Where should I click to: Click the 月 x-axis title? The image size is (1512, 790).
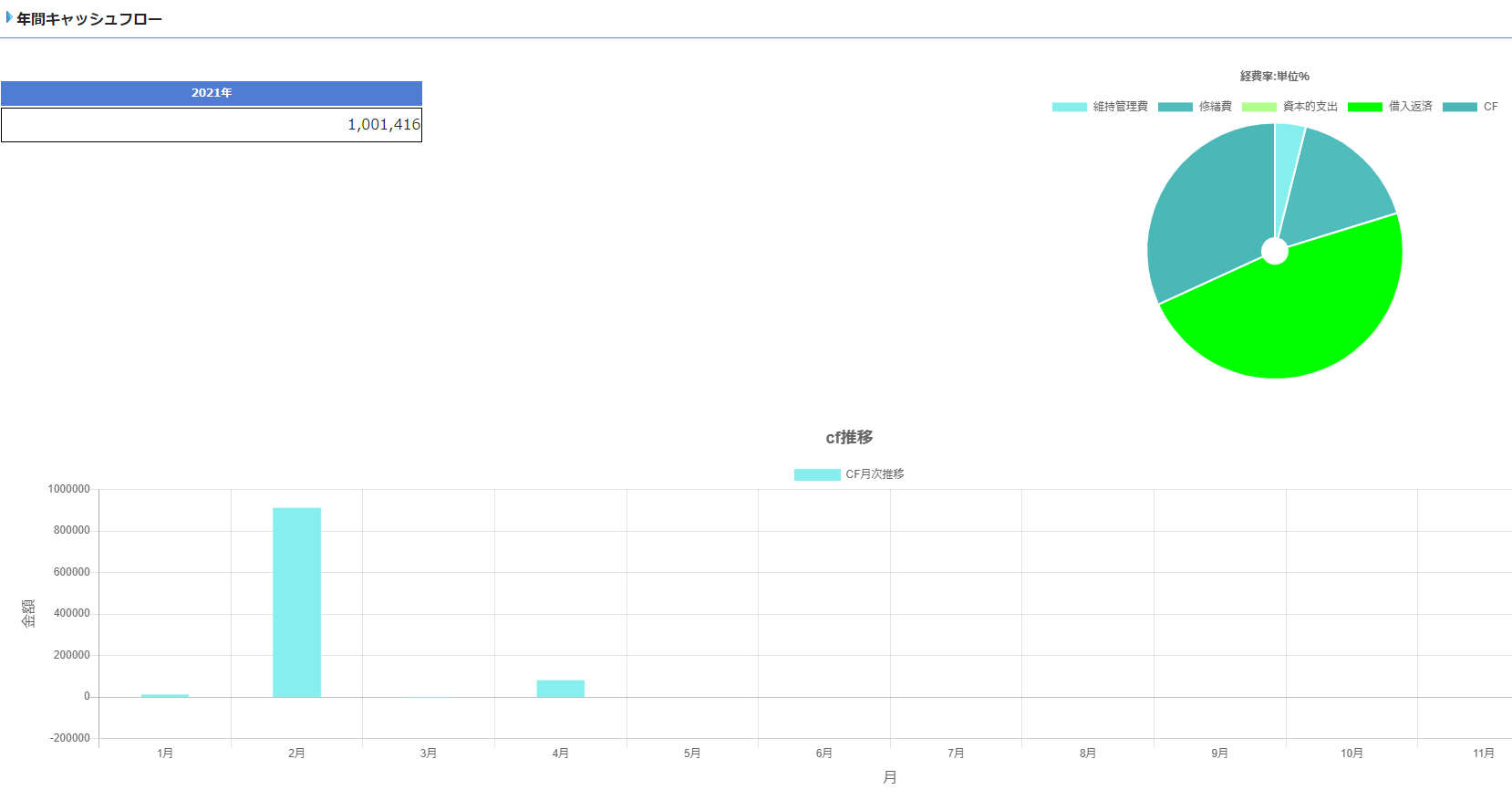click(x=890, y=777)
